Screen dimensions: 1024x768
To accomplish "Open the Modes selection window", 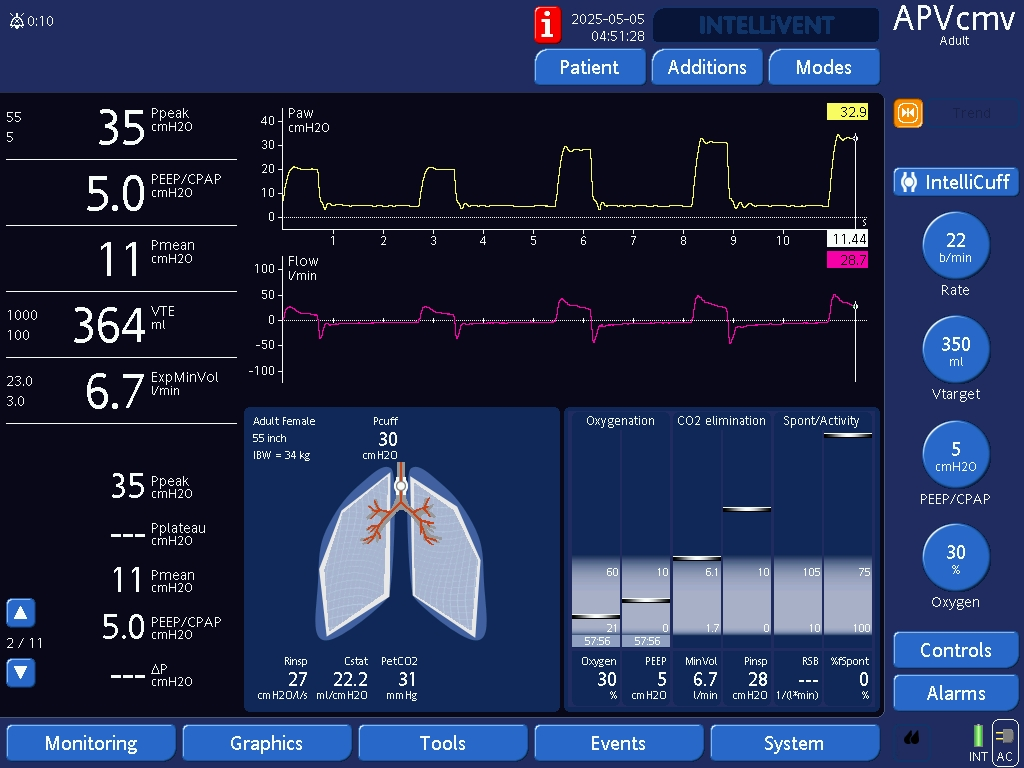I will 824,67.
